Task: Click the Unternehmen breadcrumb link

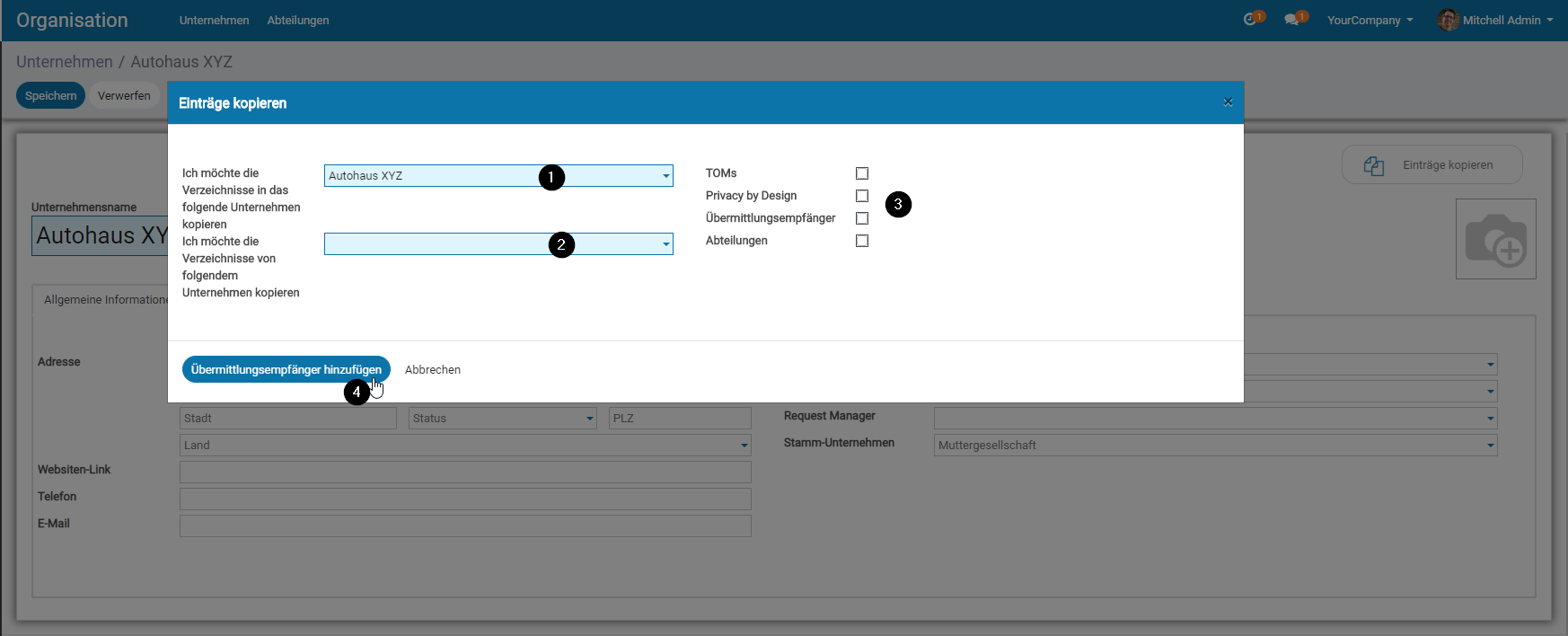Action: click(65, 62)
